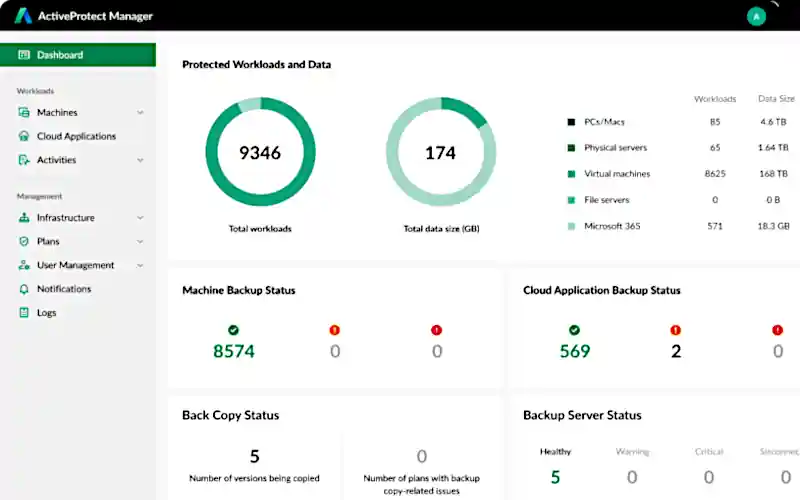Open the Notifications page
800x500 pixels.
pos(64,289)
